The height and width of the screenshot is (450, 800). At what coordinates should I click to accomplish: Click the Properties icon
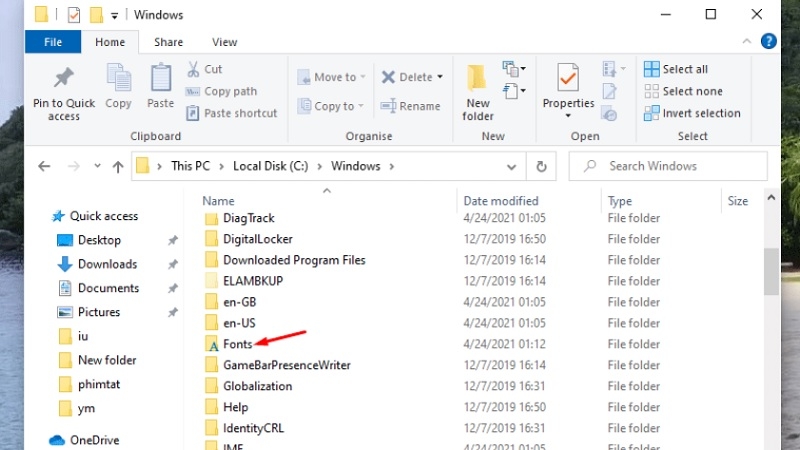click(568, 79)
